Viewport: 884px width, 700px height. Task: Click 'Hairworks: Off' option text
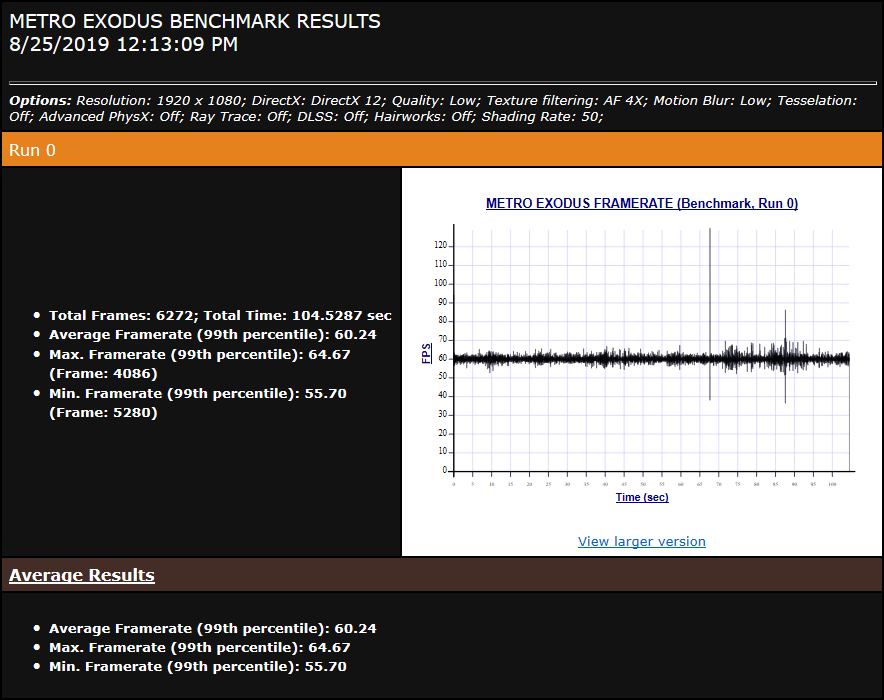tap(425, 117)
